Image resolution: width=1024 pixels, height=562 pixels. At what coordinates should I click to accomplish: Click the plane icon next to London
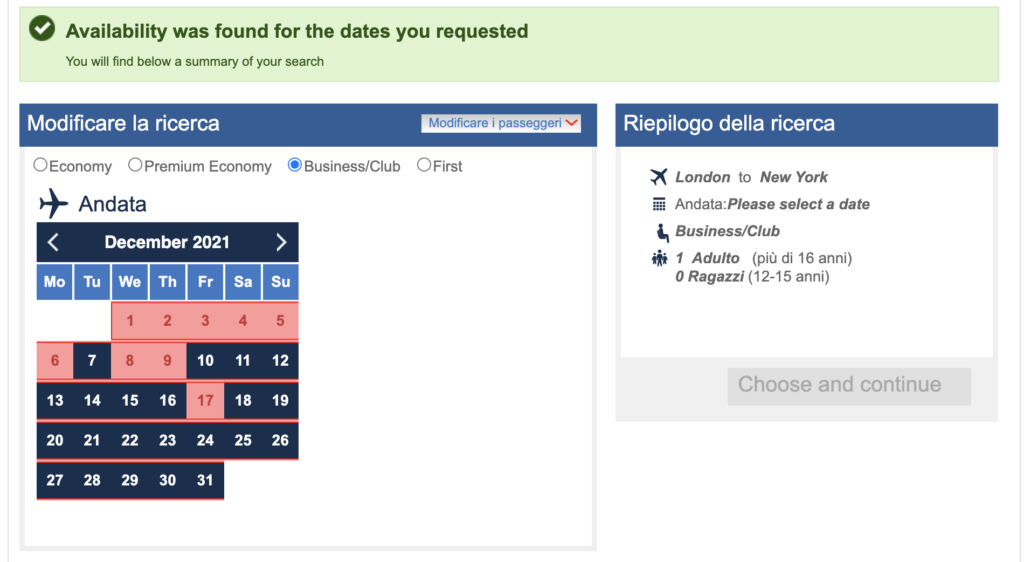coord(659,177)
